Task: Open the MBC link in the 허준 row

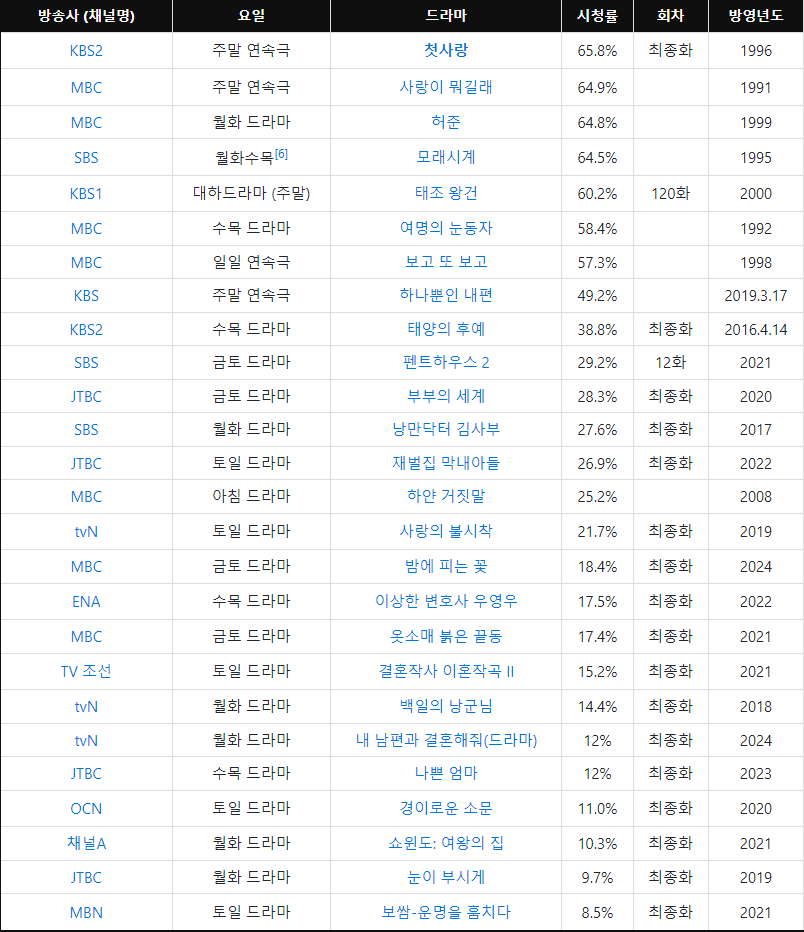Action: pos(86,123)
